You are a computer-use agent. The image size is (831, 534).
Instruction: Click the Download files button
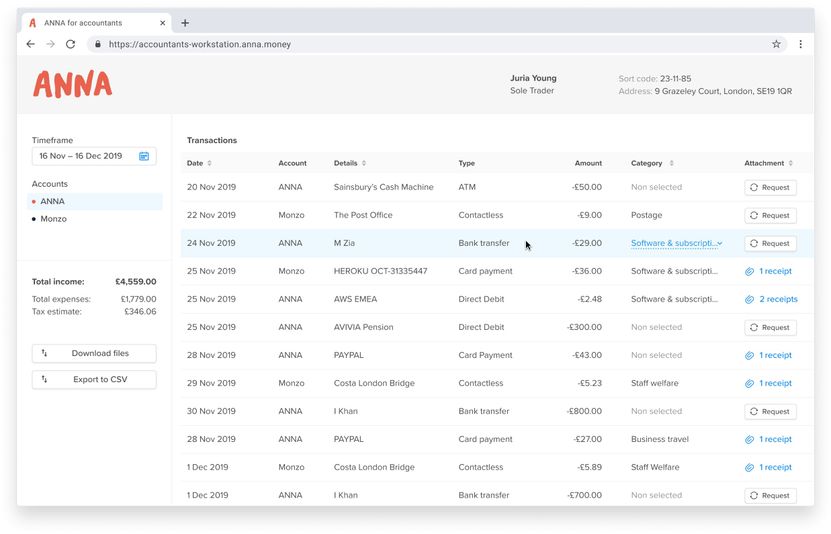click(x=94, y=353)
